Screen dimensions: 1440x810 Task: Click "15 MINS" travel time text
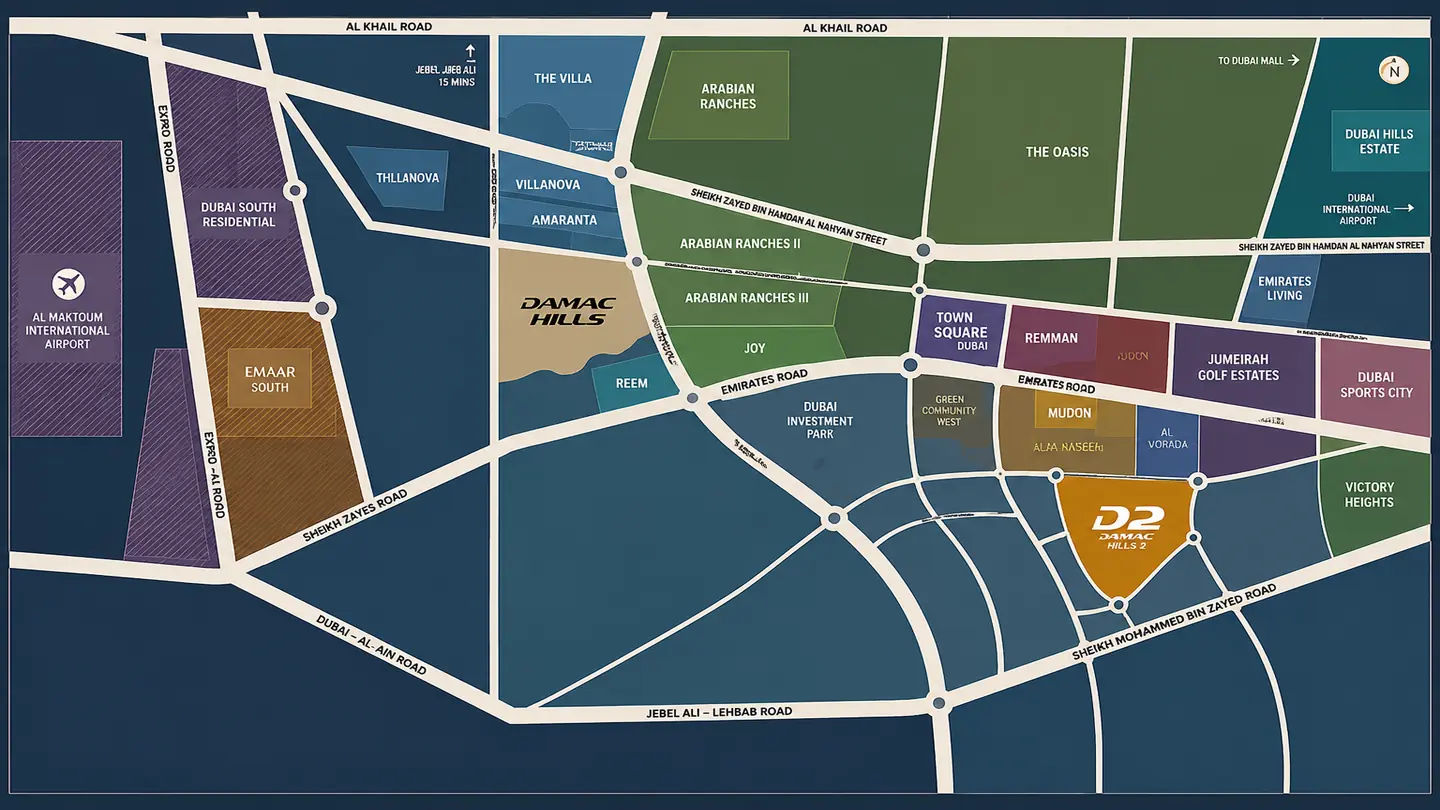tap(456, 82)
